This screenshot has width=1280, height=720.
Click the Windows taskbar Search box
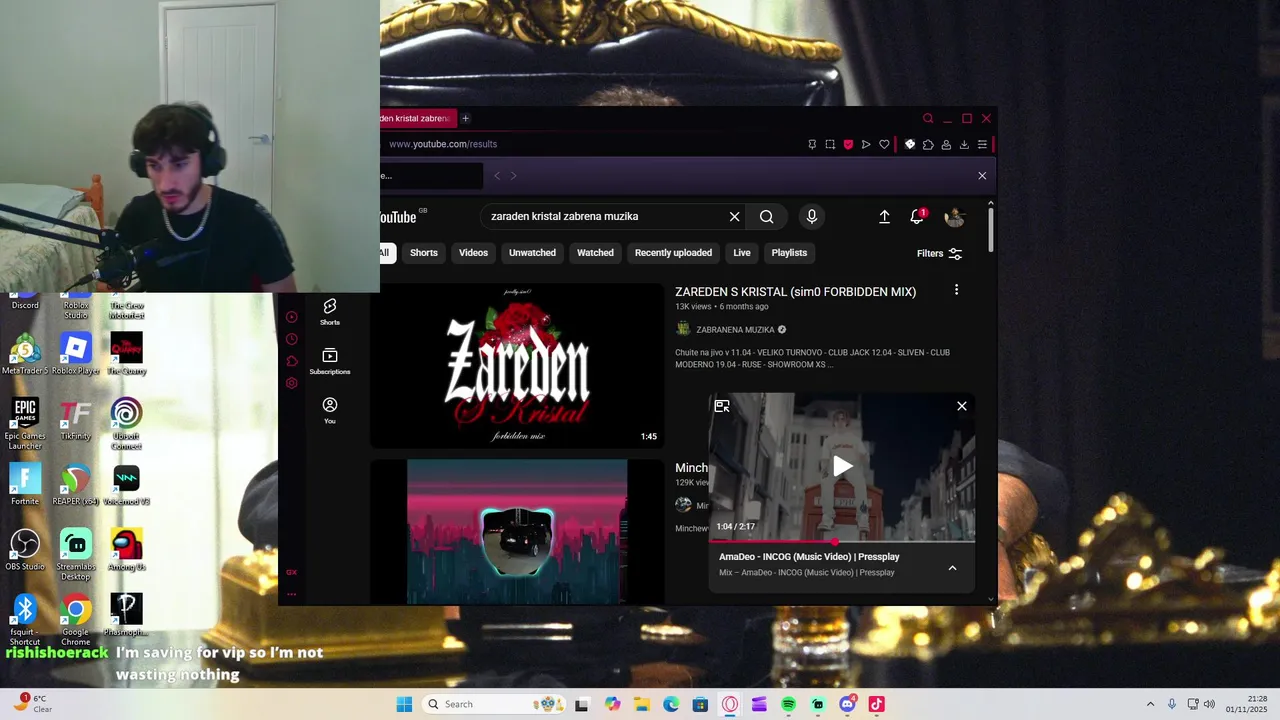click(x=493, y=704)
